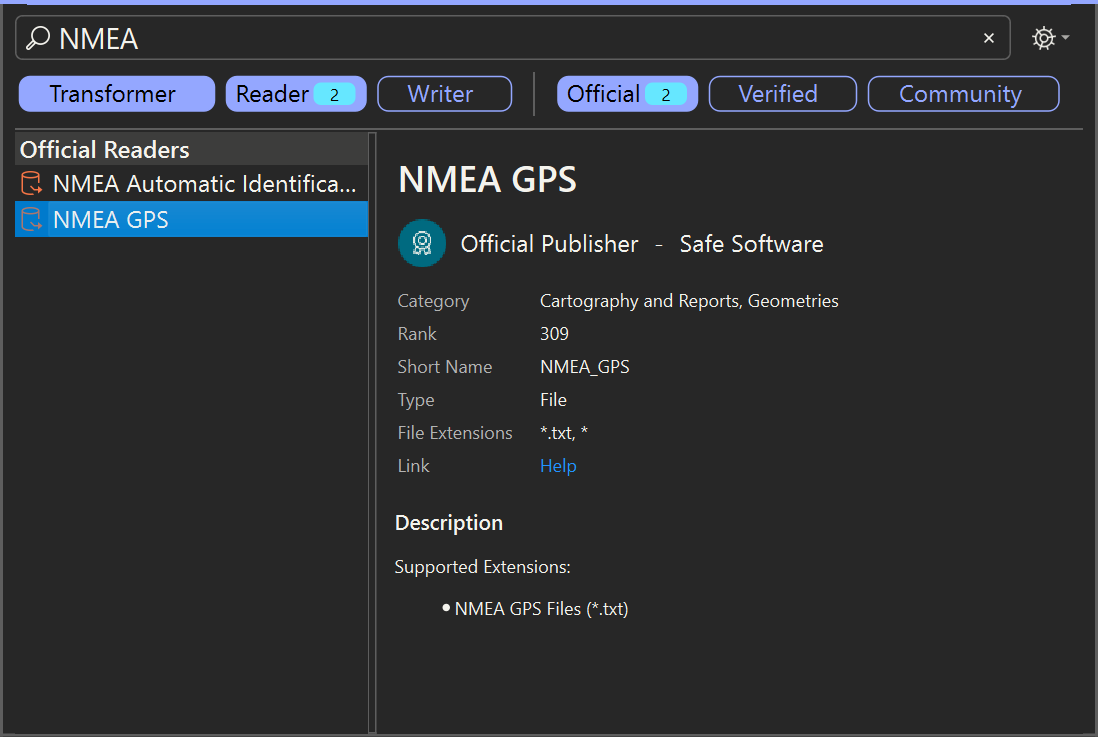Open the Help link
Image resolution: width=1098 pixels, height=737 pixels.
tap(558, 466)
